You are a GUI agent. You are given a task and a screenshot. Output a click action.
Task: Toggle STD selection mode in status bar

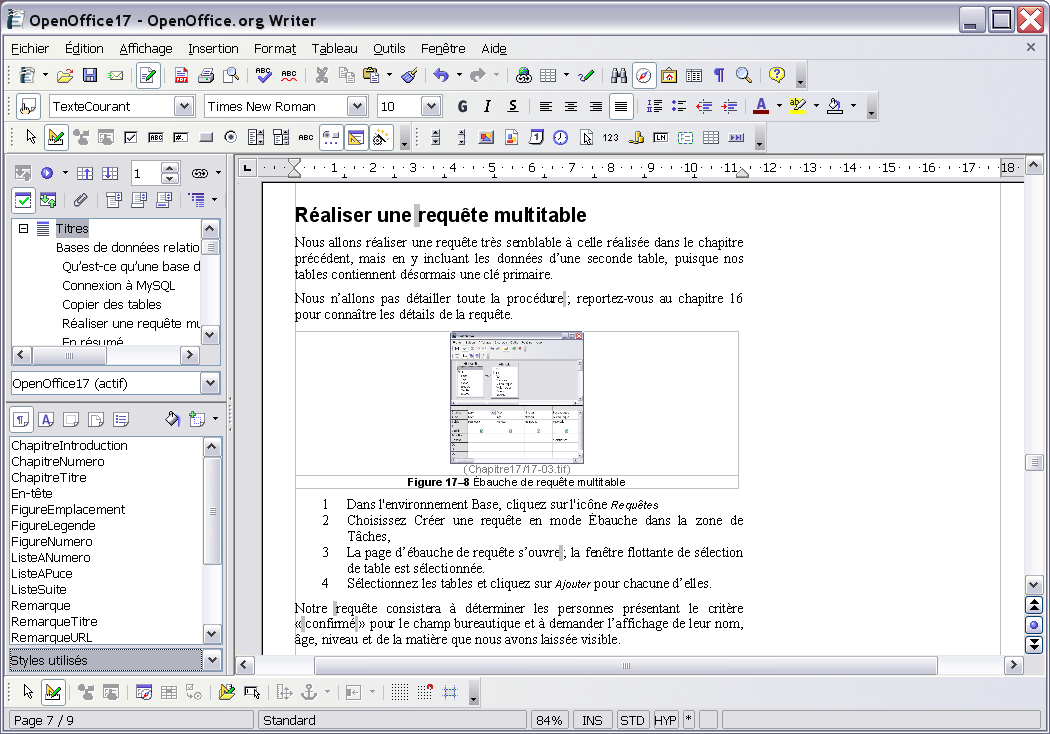coord(632,721)
